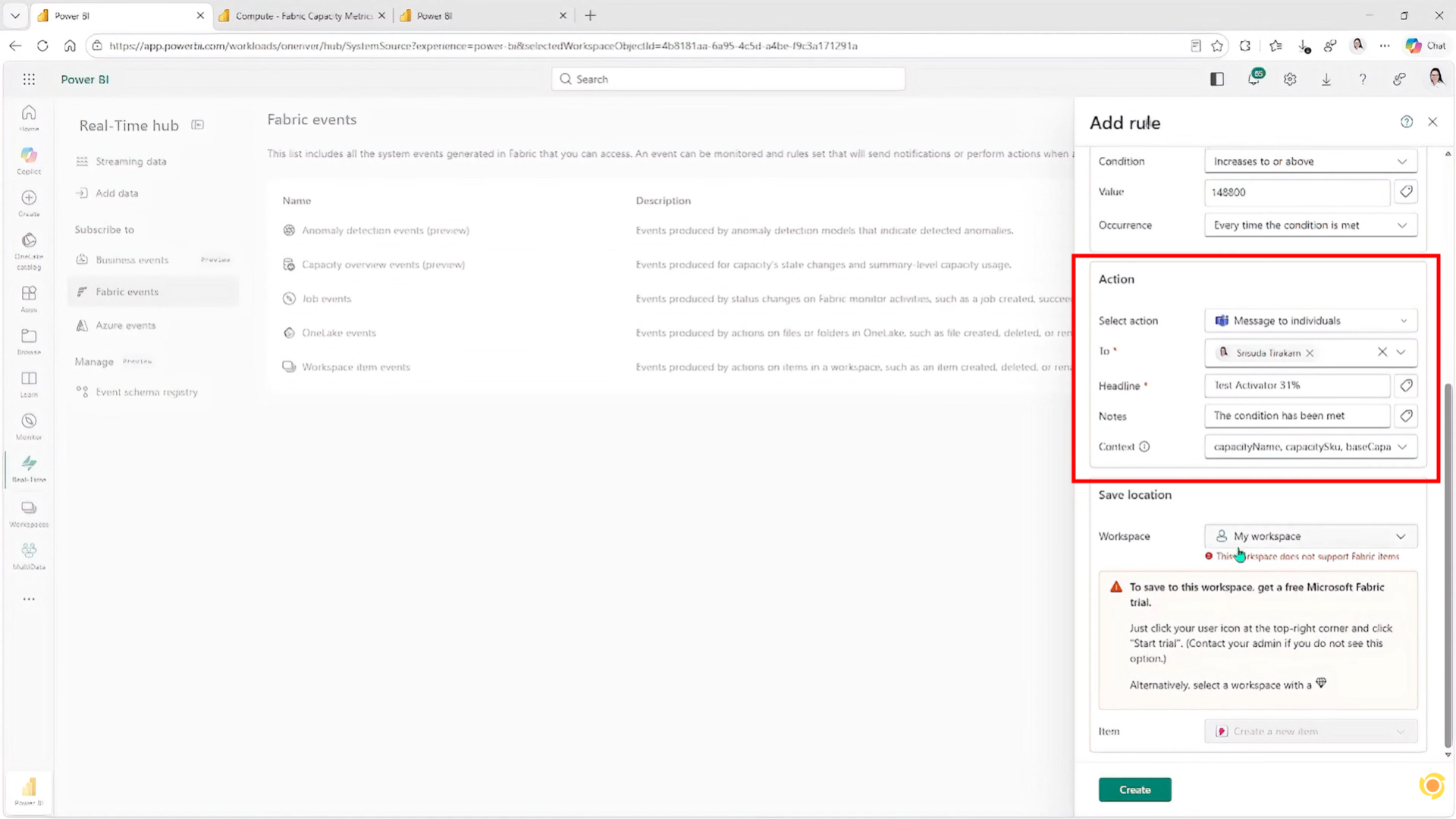Screen dimensions: 1456x819
Task: Switch to the third Power BI browser tab
Action: [x=484, y=15]
